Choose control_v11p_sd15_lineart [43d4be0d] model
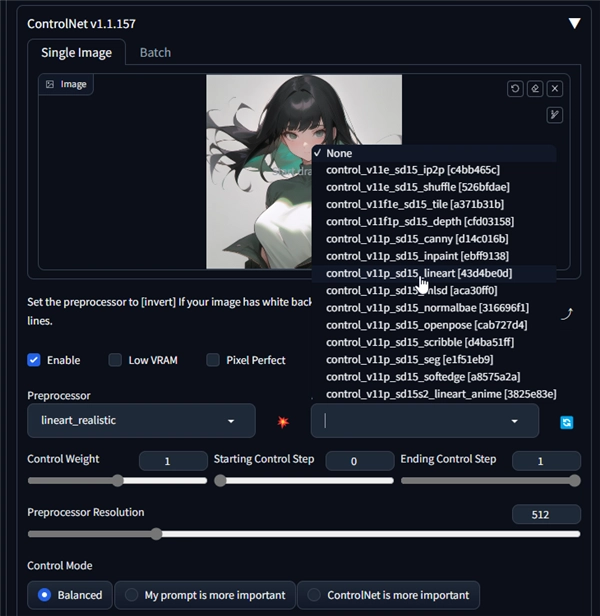 (x=434, y=273)
